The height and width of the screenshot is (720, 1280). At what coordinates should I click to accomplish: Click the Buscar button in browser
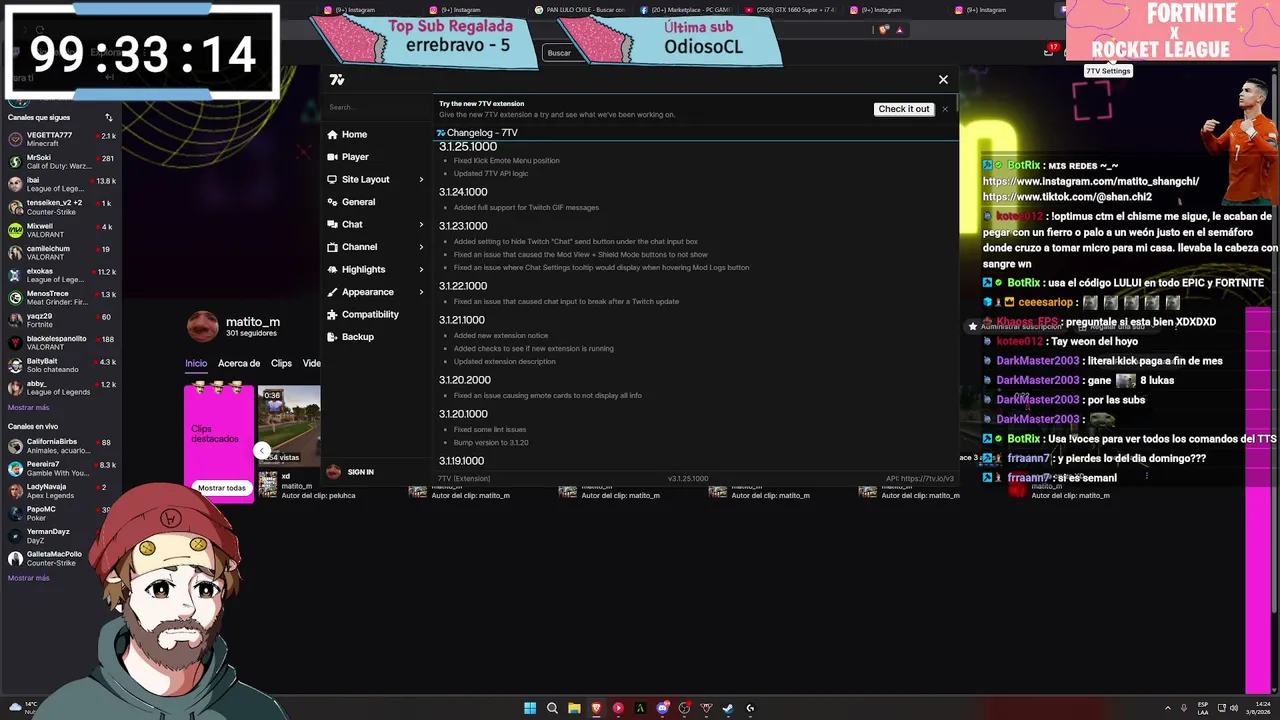[559, 53]
